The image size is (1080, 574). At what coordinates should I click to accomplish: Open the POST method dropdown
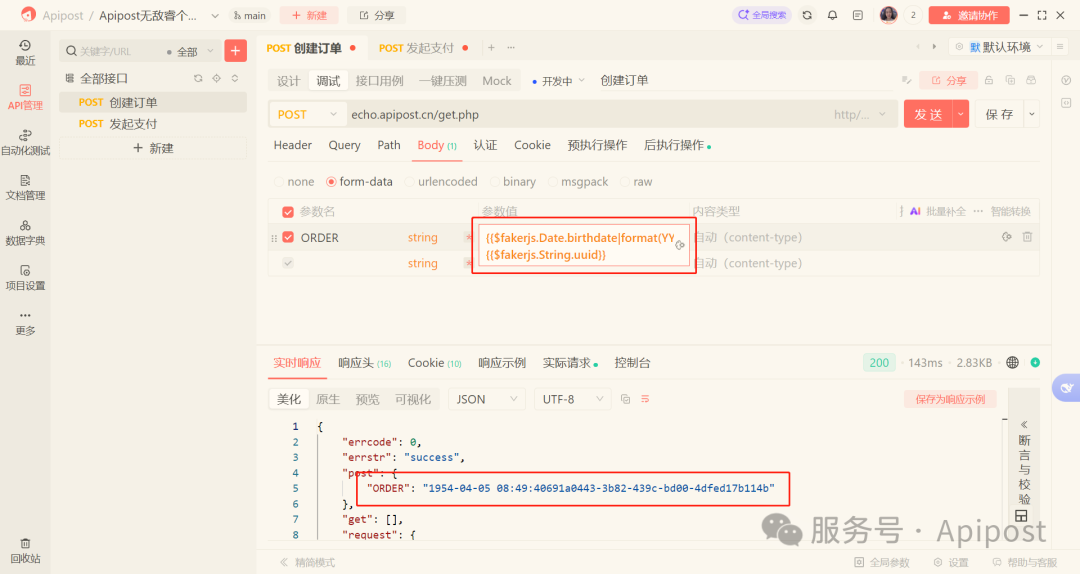306,114
